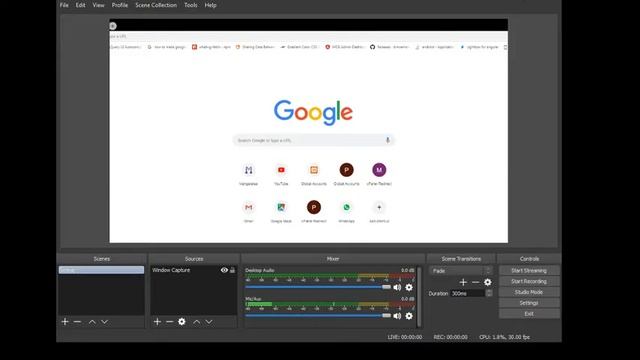Move the scene up in the Scenes list

[x=92, y=322]
